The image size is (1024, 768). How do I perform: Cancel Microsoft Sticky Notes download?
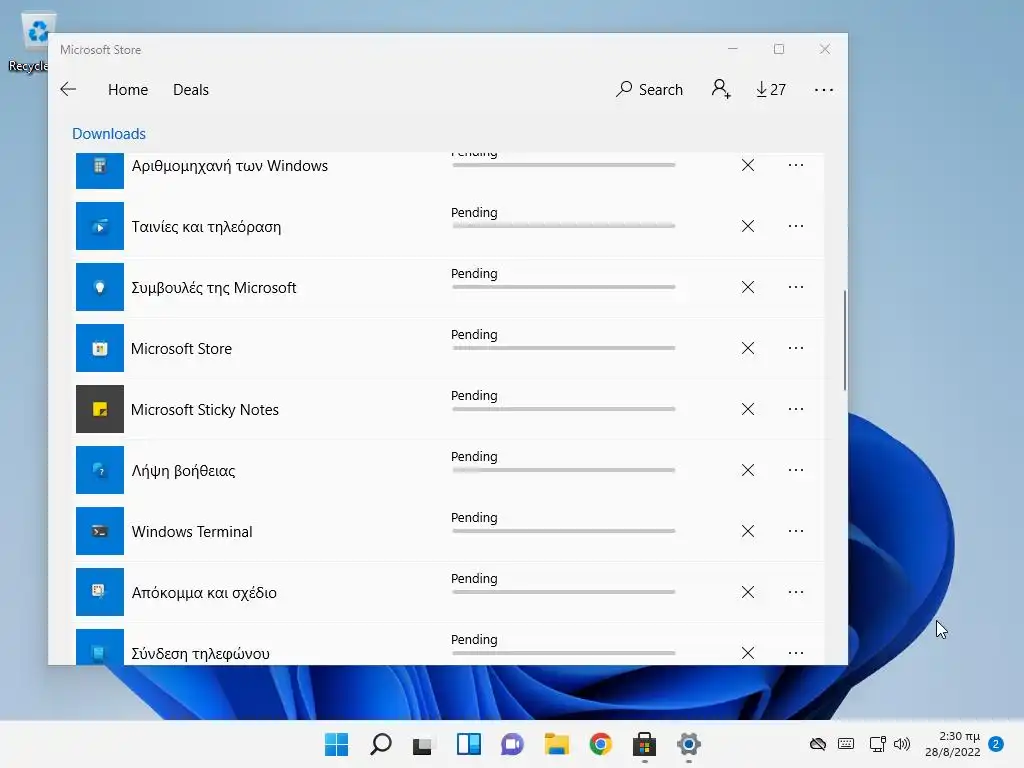click(748, 409)
